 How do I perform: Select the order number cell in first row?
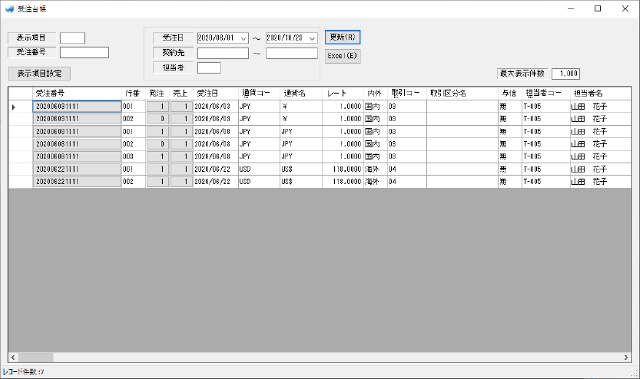pyautogui.click(x=77, y=106)
